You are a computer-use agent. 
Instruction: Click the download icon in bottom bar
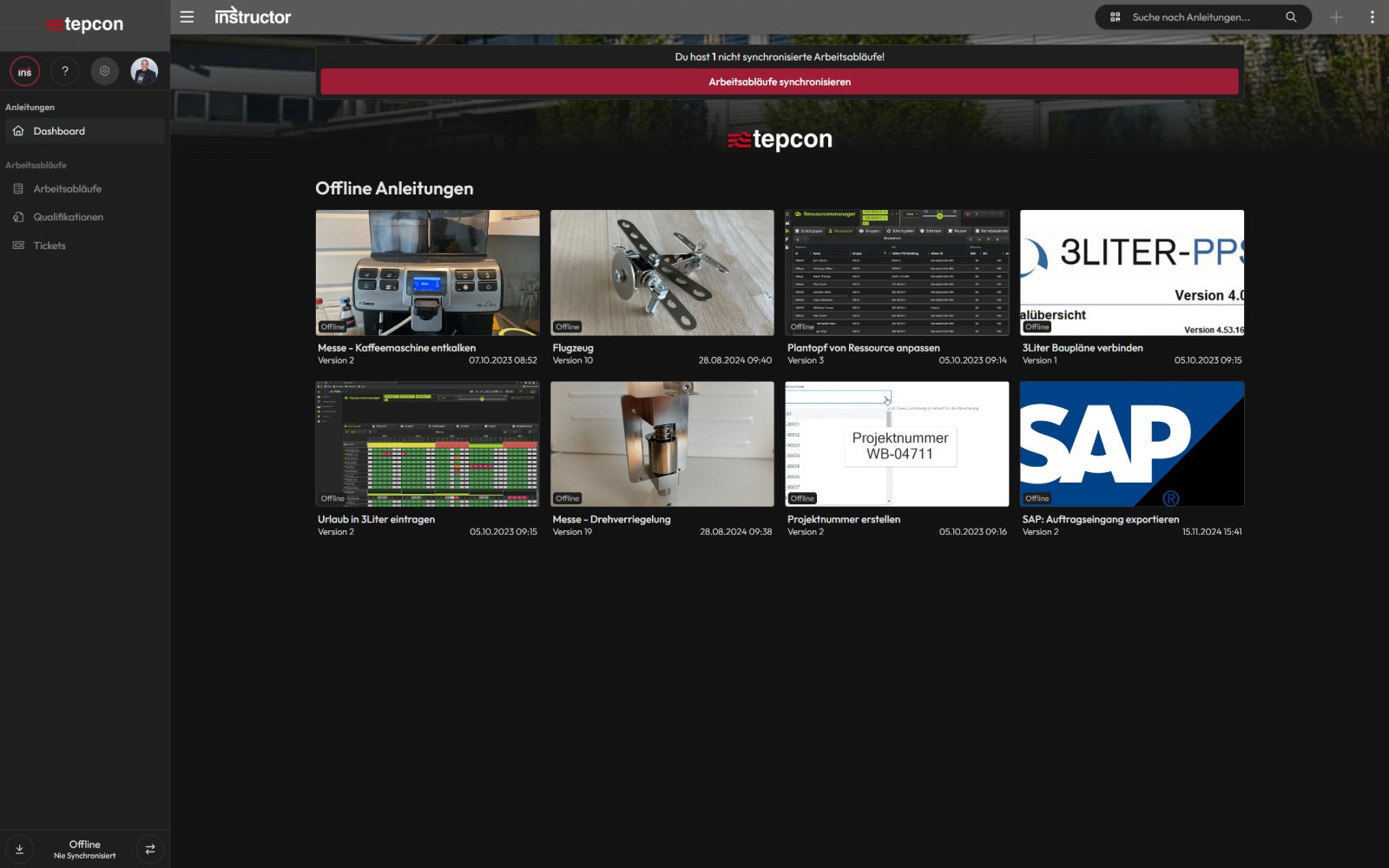click(19, 849)
